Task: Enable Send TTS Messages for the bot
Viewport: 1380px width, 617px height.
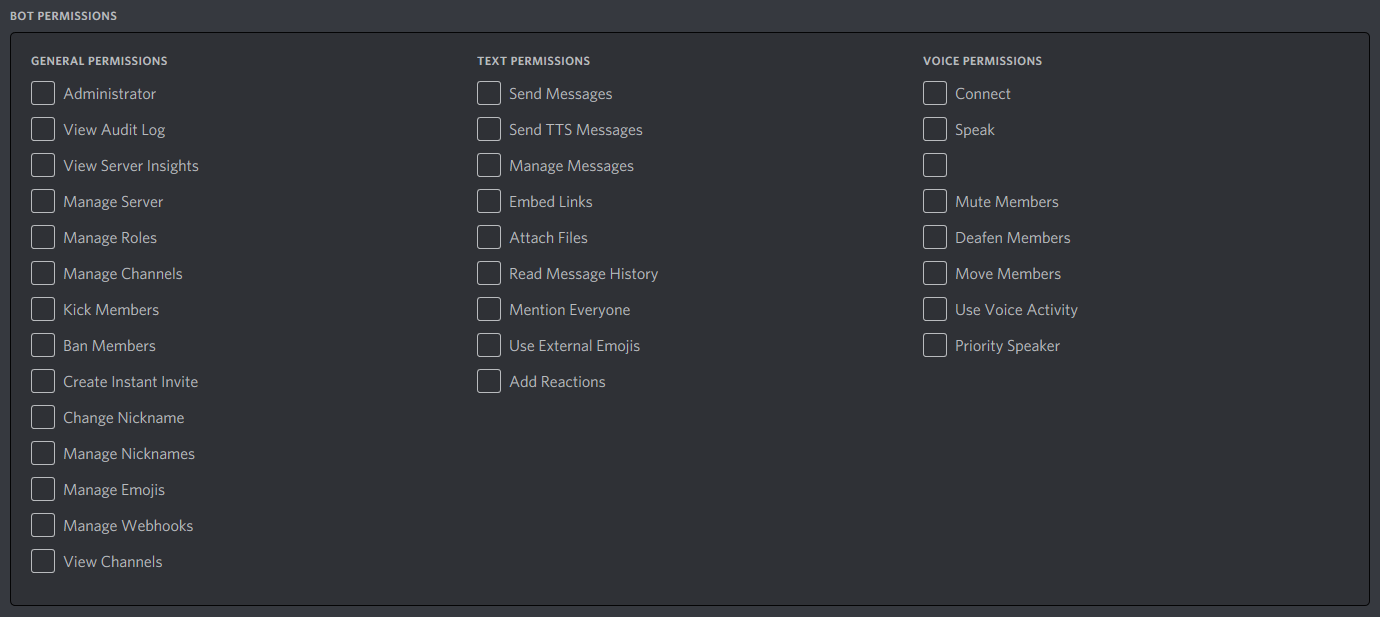Action: pos(489,128)
